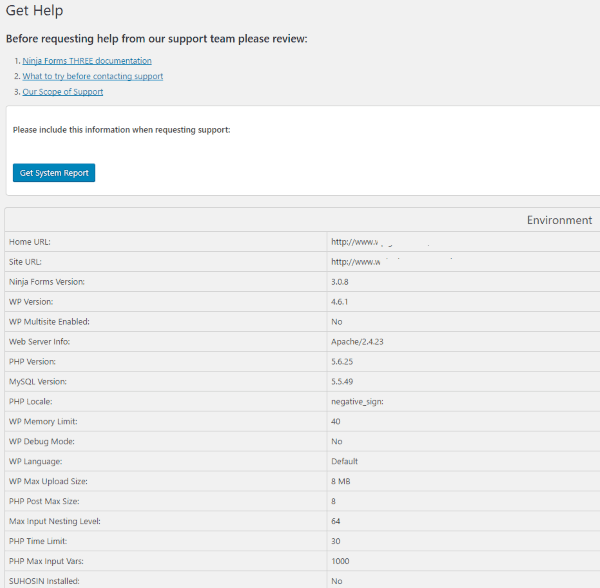This screenshot has height=588, width=600.
Task: Click the Environment table header
Action: pos(559,220)
